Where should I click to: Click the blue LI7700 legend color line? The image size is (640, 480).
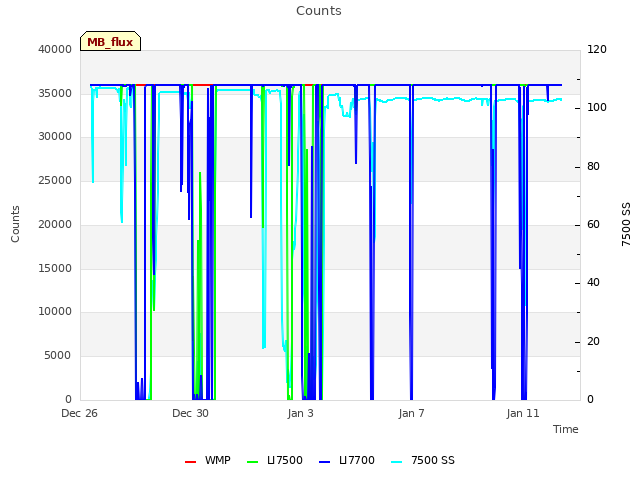click(324, 462)
